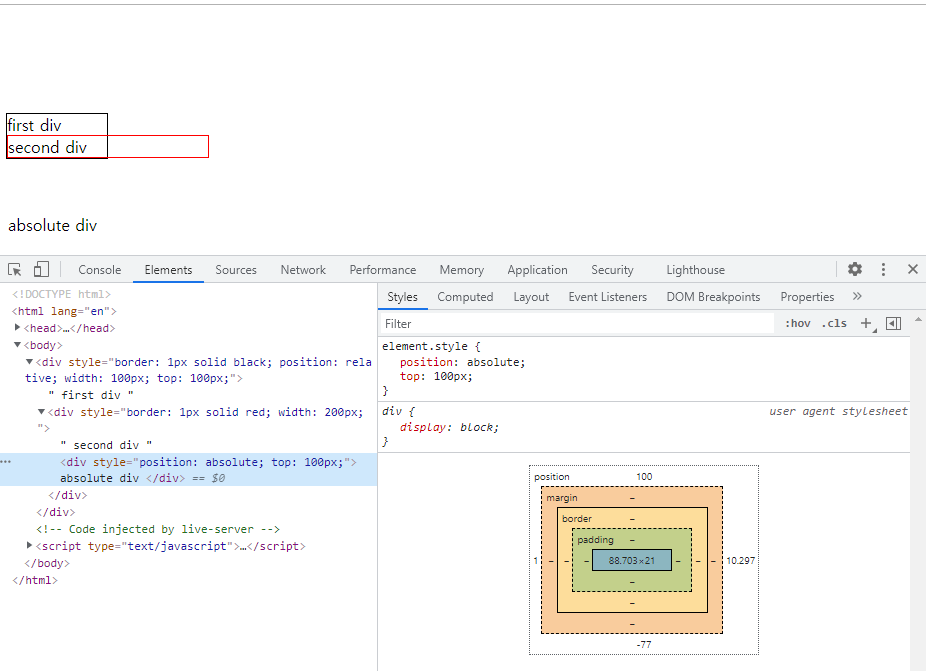The height and width of the screenshot is (671, 926).
Task: Select the Elements tab
Action: coord(168,270)
